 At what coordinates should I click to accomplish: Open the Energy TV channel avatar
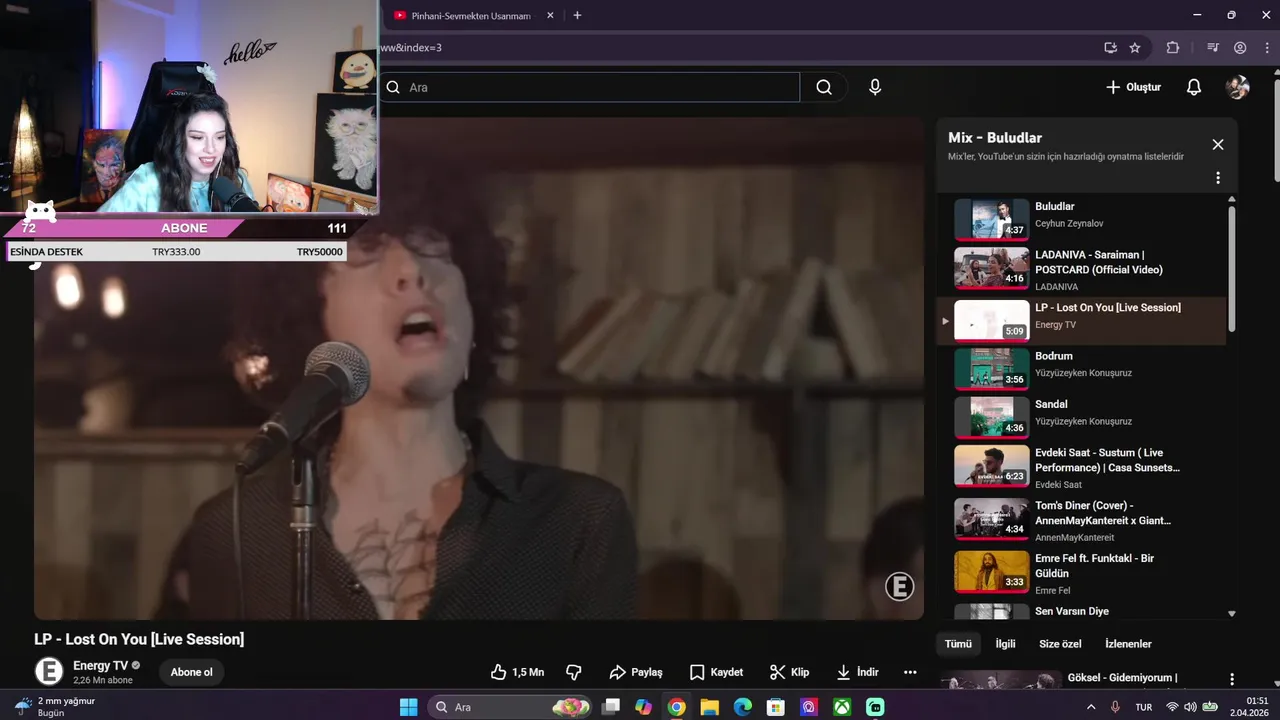49,672
